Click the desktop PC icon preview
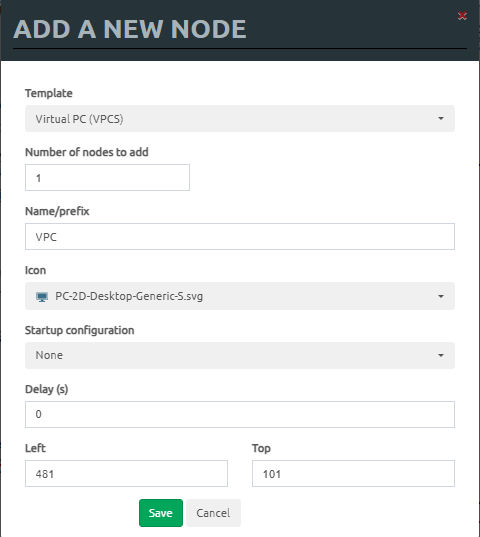The width and height of the screenshot is (480, 537). tap(42, 297)
